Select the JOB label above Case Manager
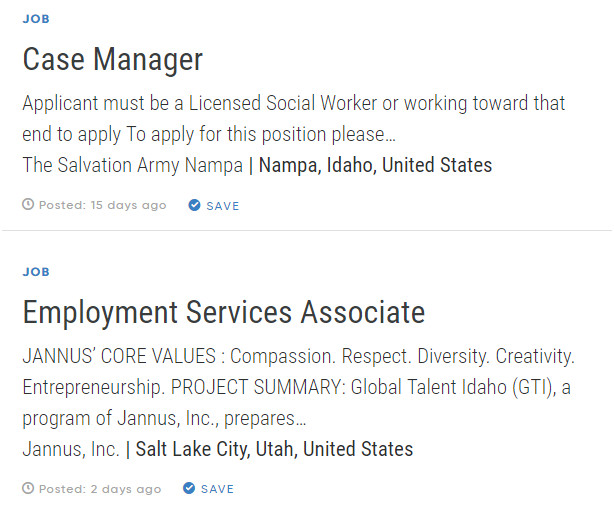This screenshot has height=510, width=614. 36,19
